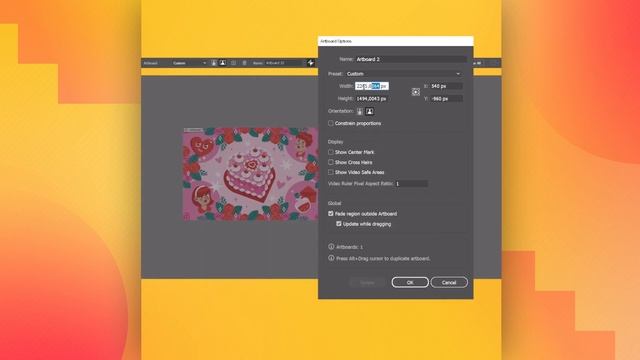Click the info icon beside Alt+Drag hint
The image size is (640, 360).
pos(331,258)
